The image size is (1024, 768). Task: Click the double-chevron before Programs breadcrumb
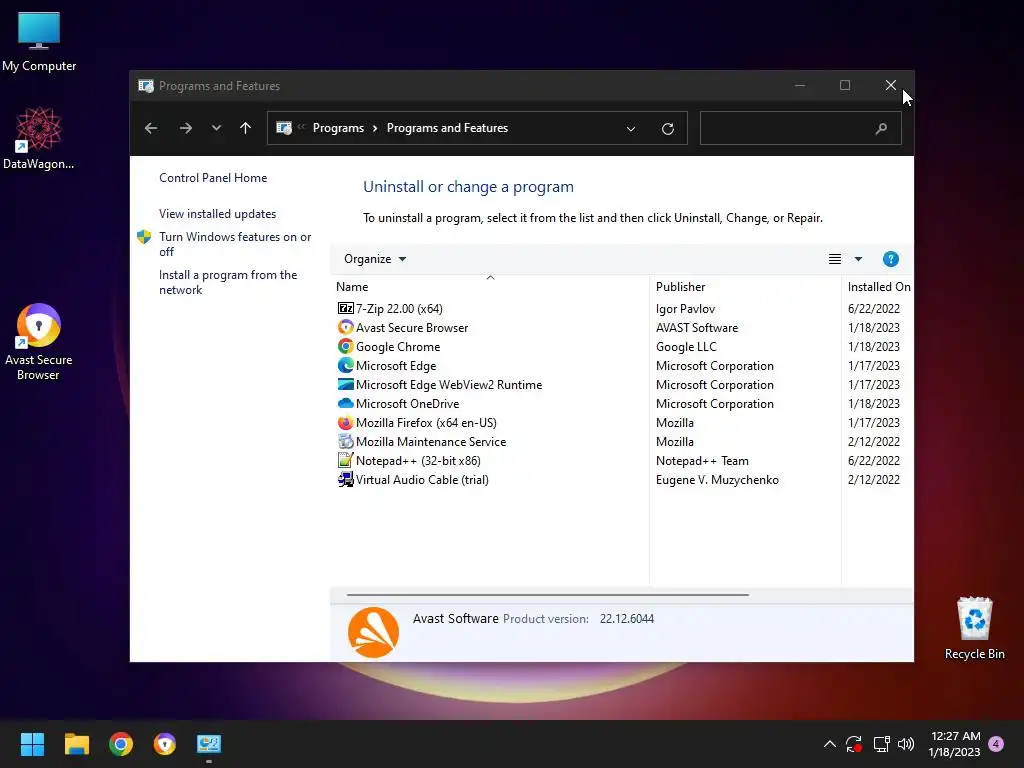point(301,127)
